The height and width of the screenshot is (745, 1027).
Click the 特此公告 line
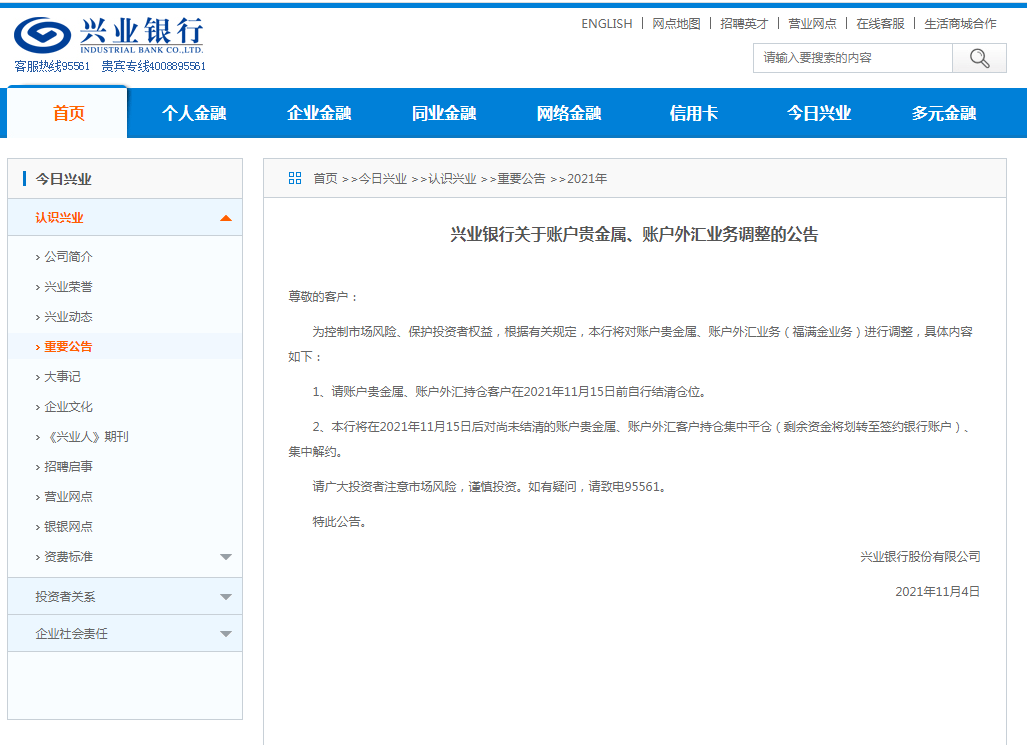[339, 522]
